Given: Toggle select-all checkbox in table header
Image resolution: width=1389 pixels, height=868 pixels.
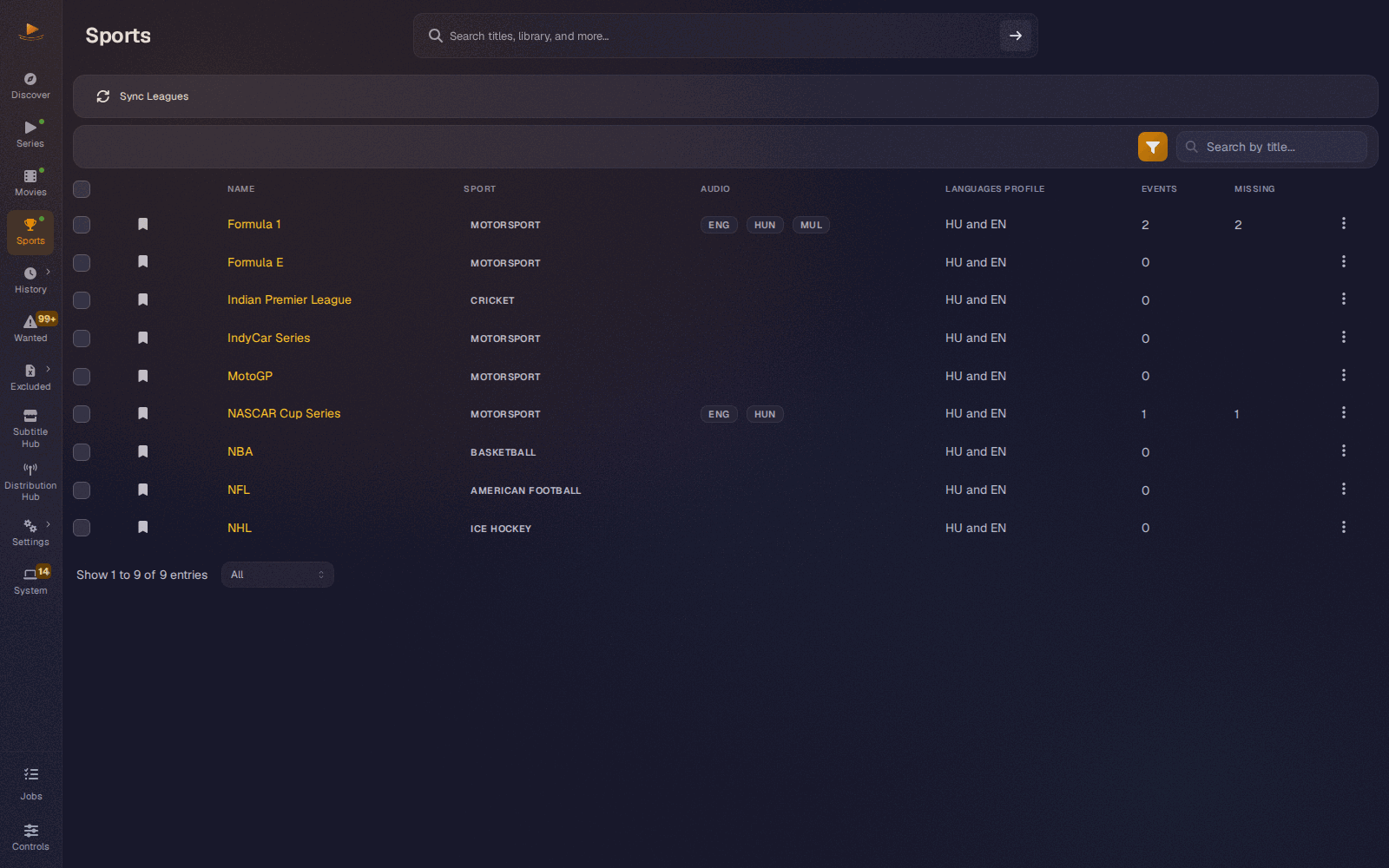Looking at the screenshot, I should [x=82, y=189].
